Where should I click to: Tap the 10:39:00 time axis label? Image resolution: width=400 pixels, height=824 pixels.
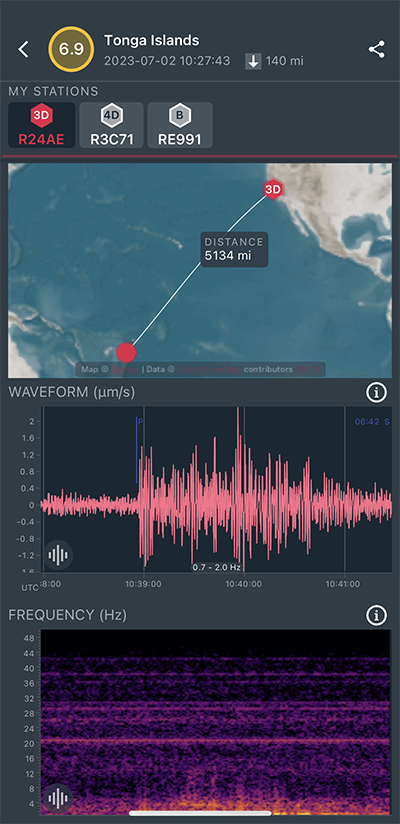142,584
